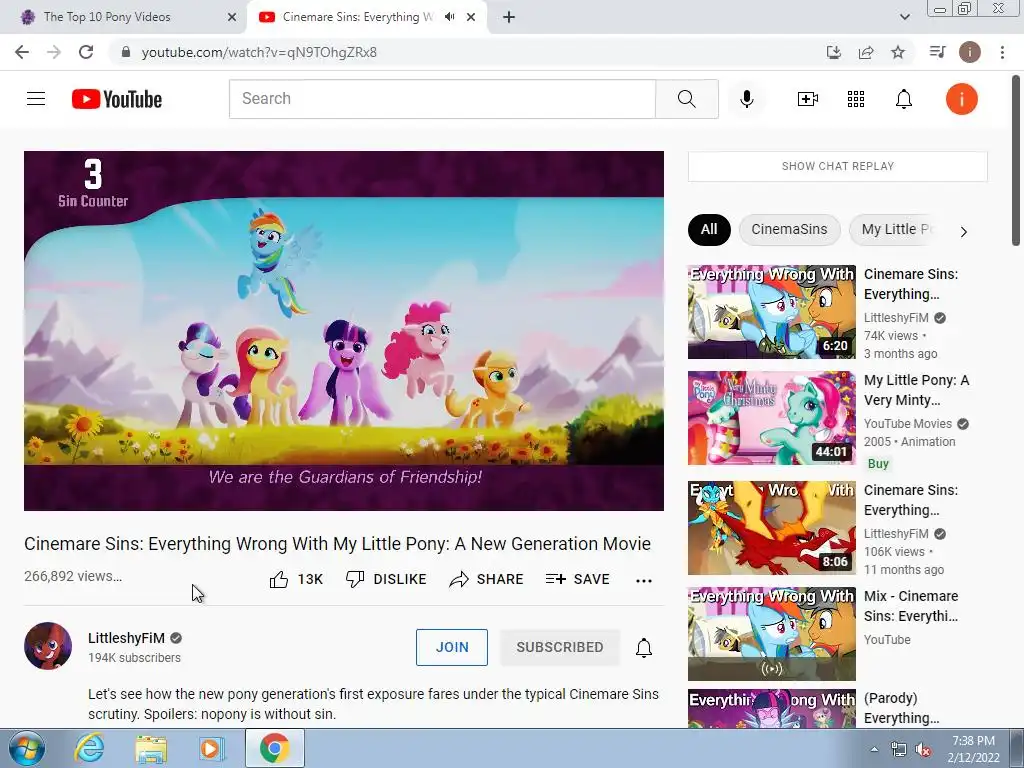1024x768 pixels.
Task: Open A Very Minty Christmas thumbnail
Action: [x=771, y=418]
